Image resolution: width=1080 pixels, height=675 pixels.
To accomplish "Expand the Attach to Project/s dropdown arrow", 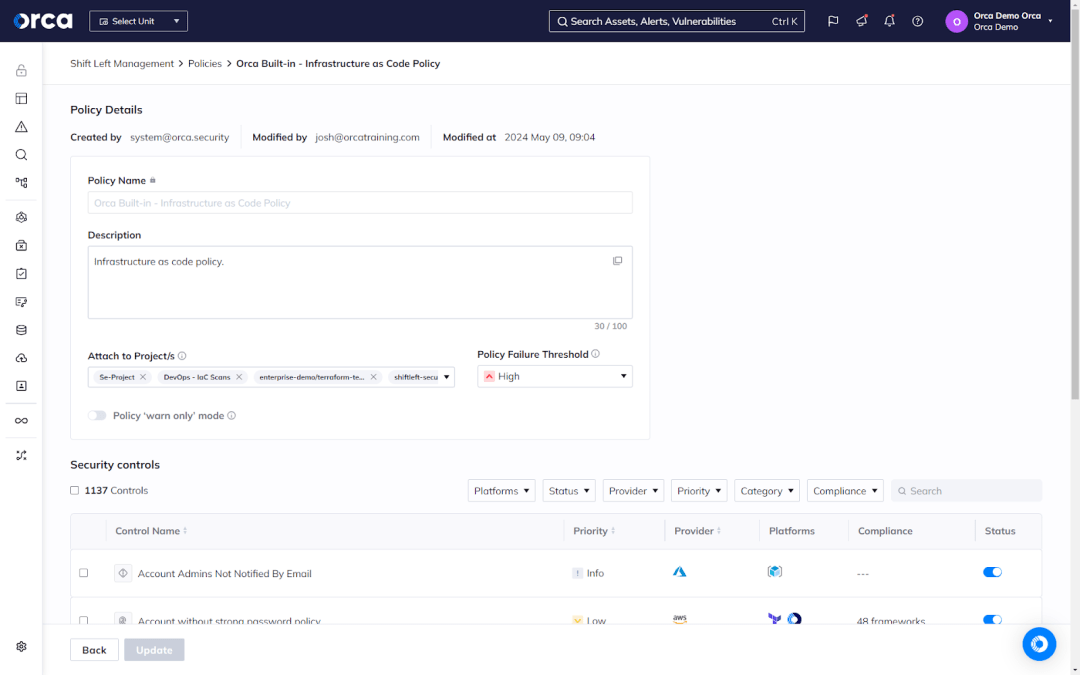I will click(446, 377).
